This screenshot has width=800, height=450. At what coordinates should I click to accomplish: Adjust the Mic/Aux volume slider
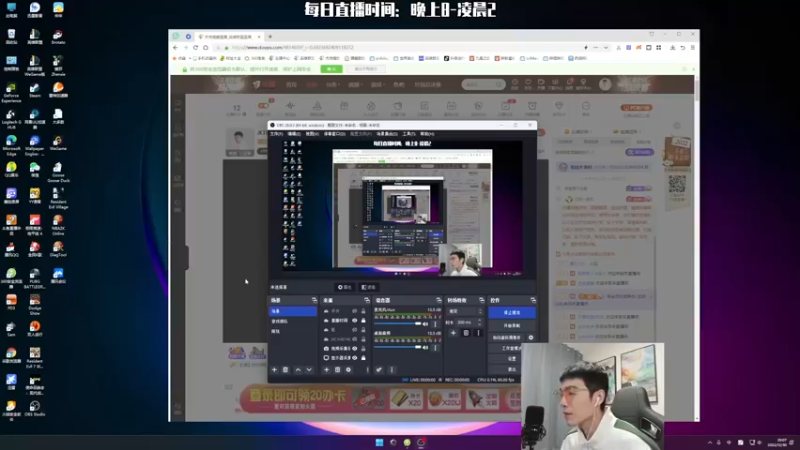400,324
